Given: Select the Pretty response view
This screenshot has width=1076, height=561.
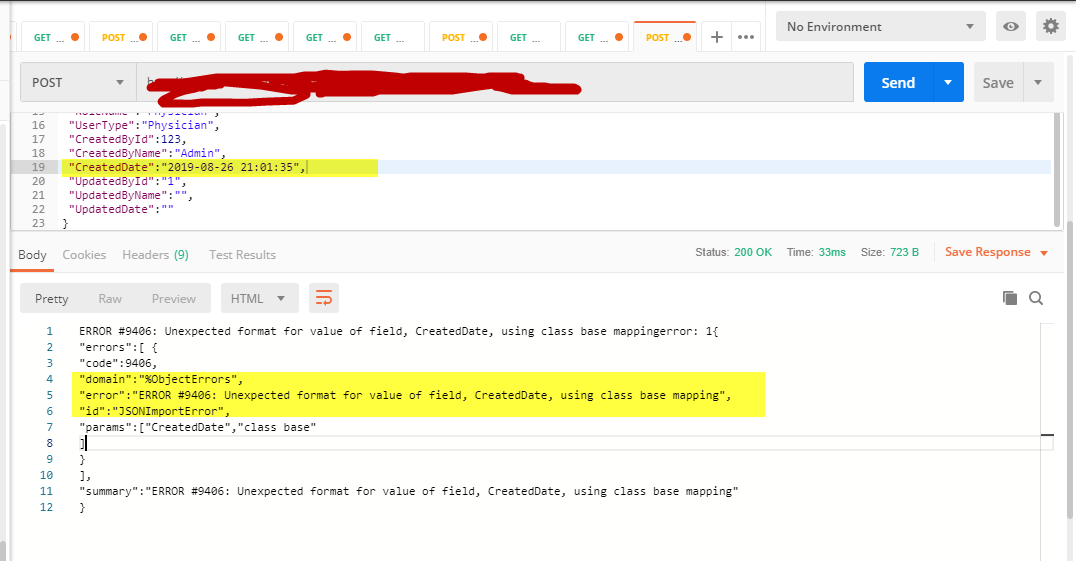Looking at the screenshot, I should tap(51, 298).
